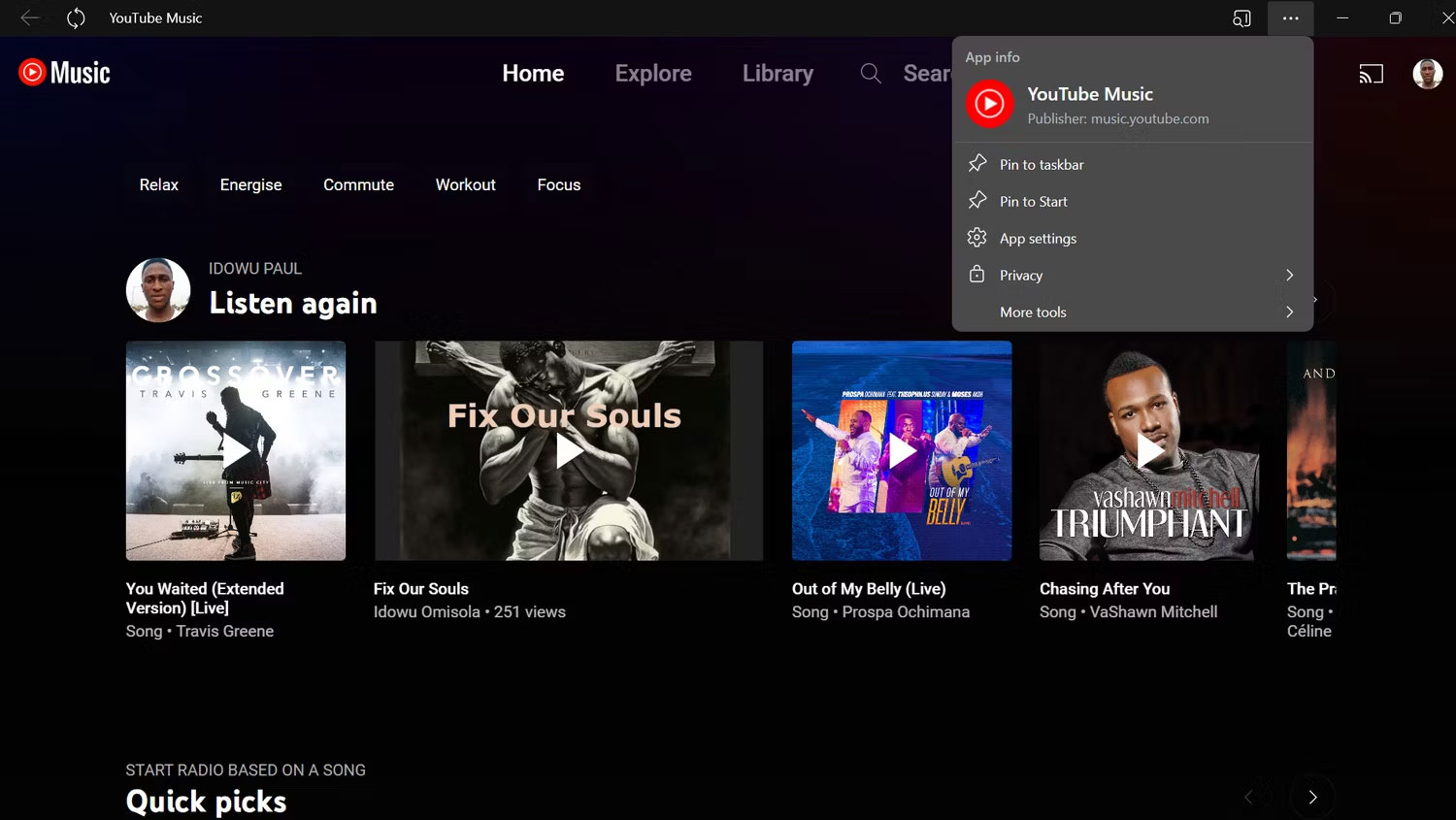
Task: Select Pin to Start from the menu
Action: [x=1033, y=201]
